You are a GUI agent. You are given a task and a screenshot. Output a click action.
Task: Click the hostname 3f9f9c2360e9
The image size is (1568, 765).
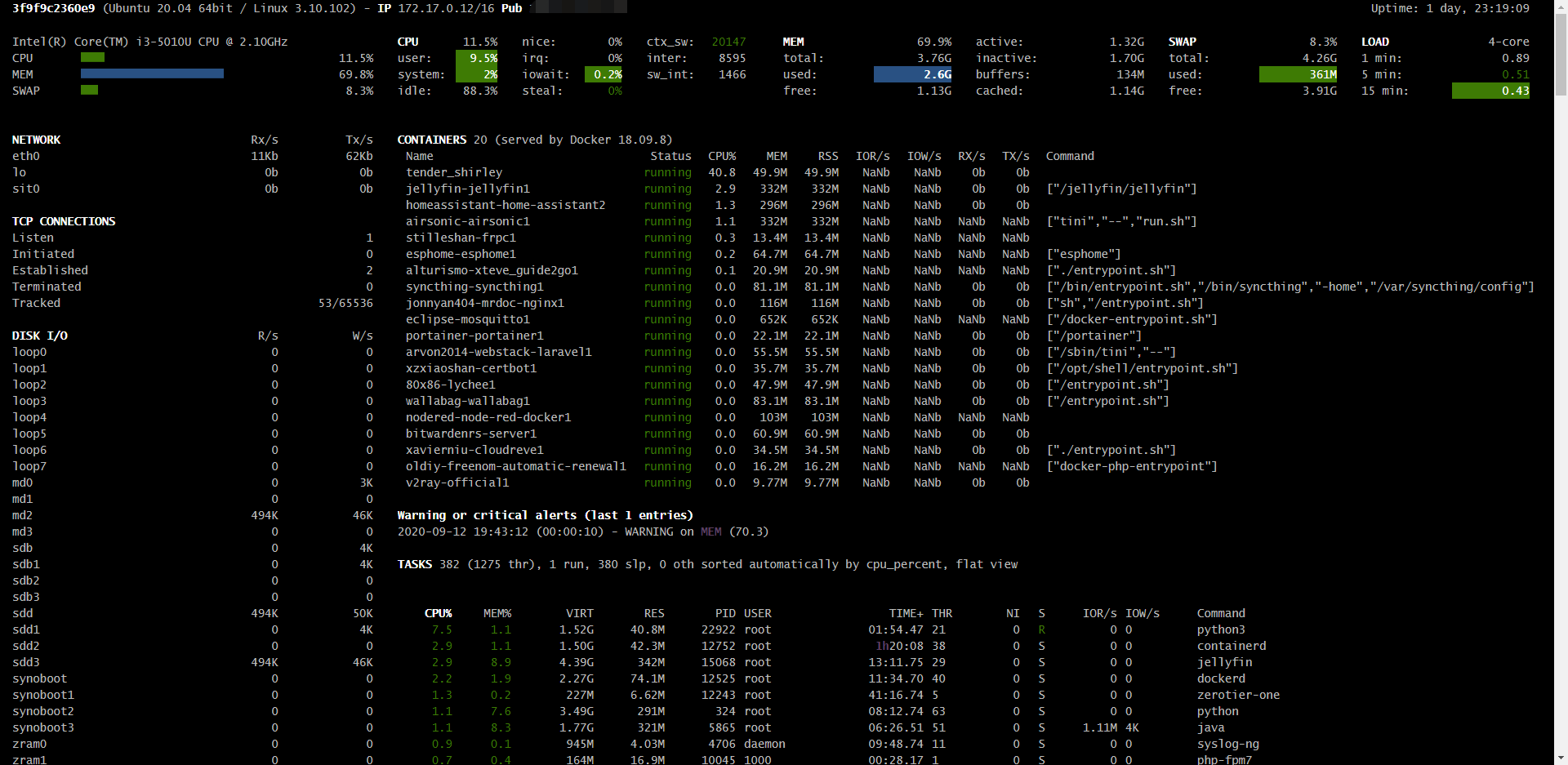[x=53, y=8]
